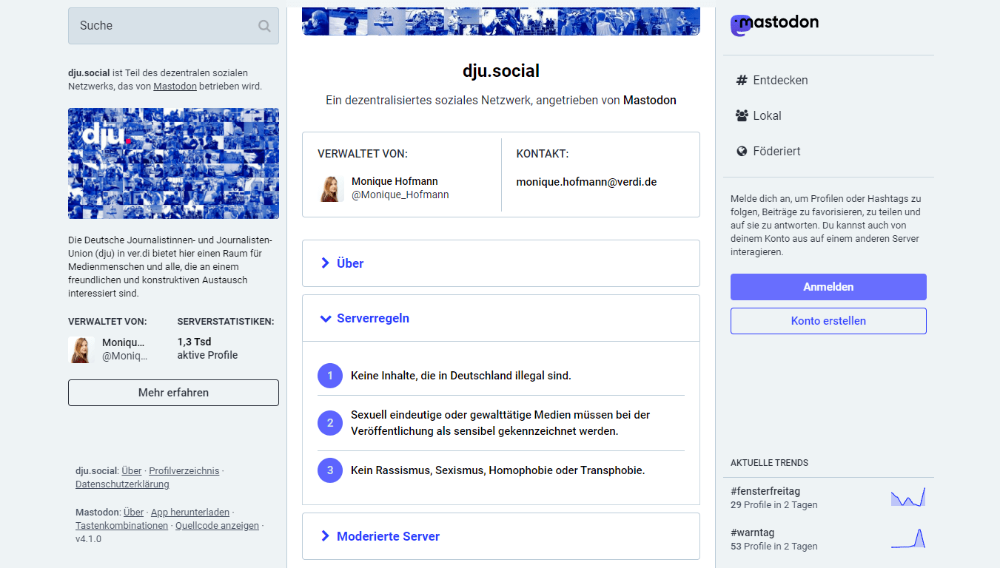
Task: Click the #fensterfreitag trend sparkline
Action: click(908, 497)
